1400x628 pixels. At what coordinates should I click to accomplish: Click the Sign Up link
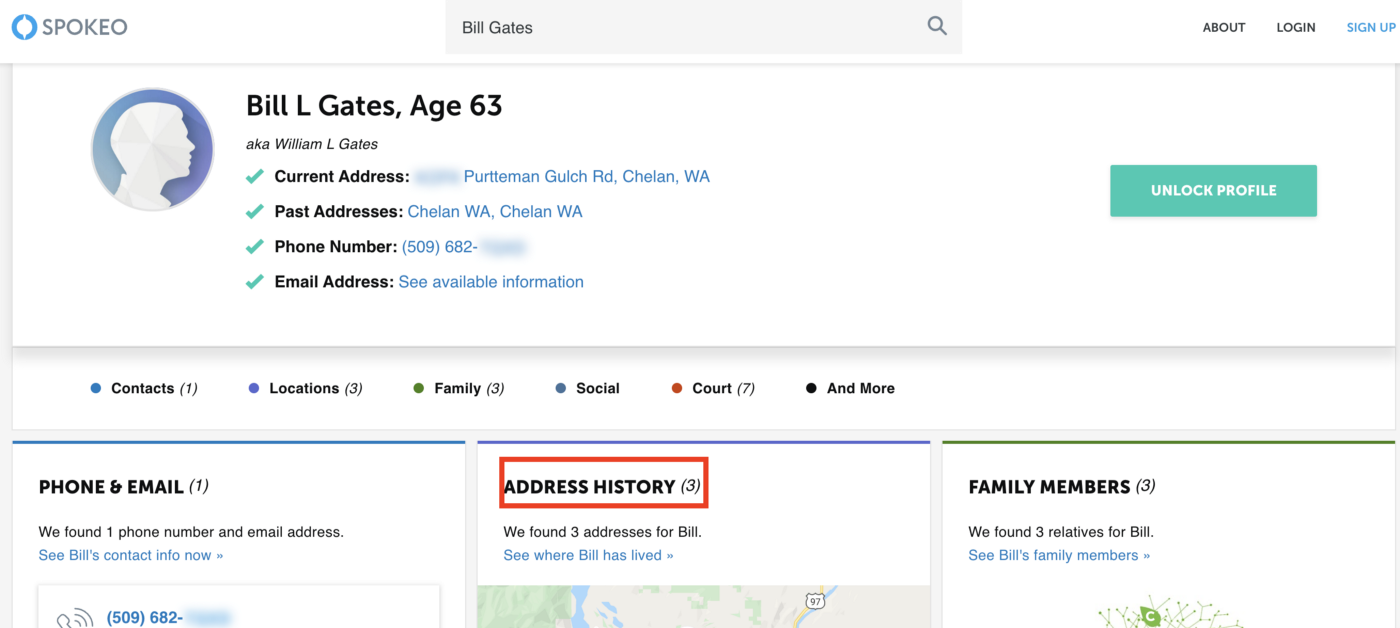coord(1370,27)
